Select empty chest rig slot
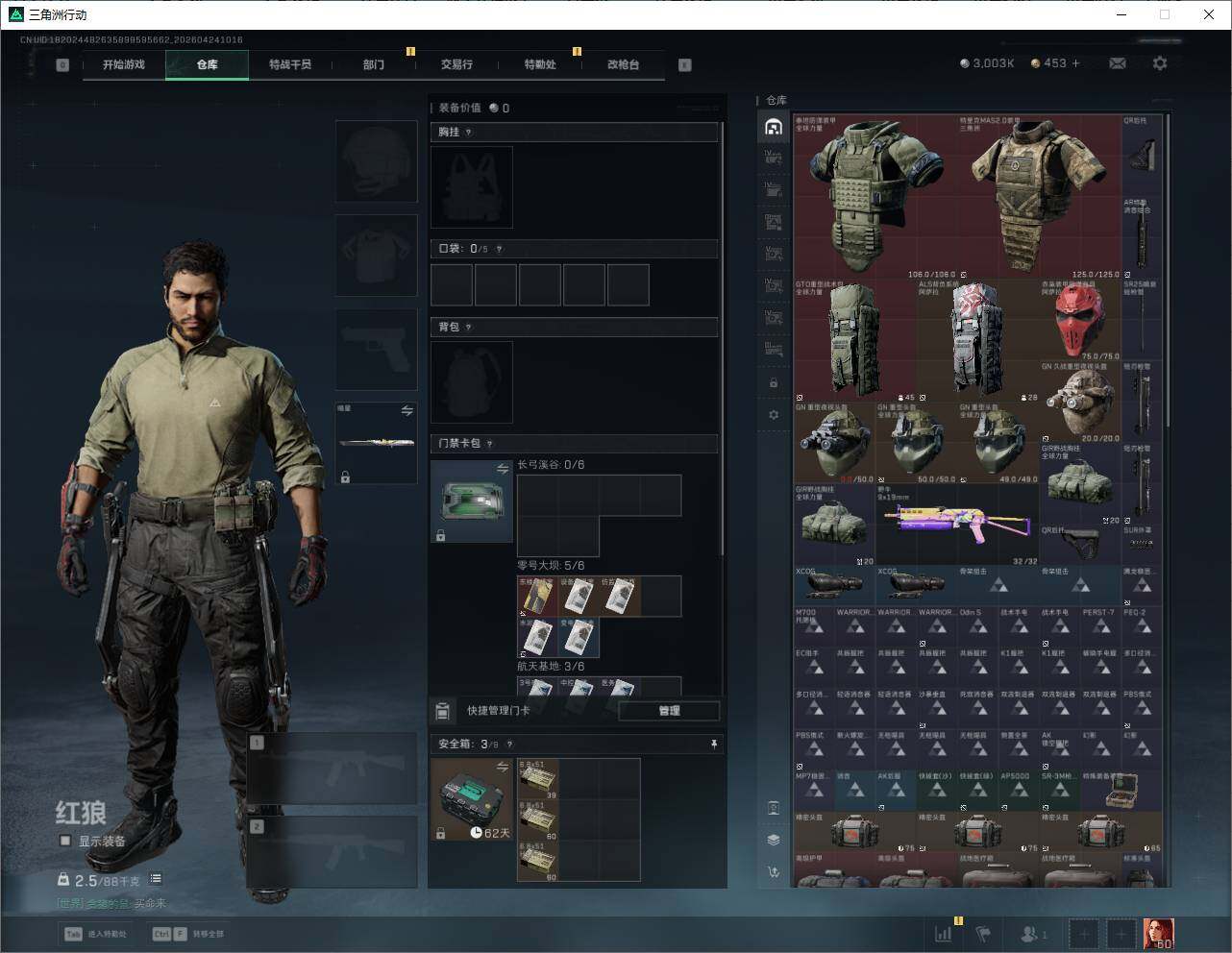The height and width of the screenshot is (953, 1232). point(472,187)
